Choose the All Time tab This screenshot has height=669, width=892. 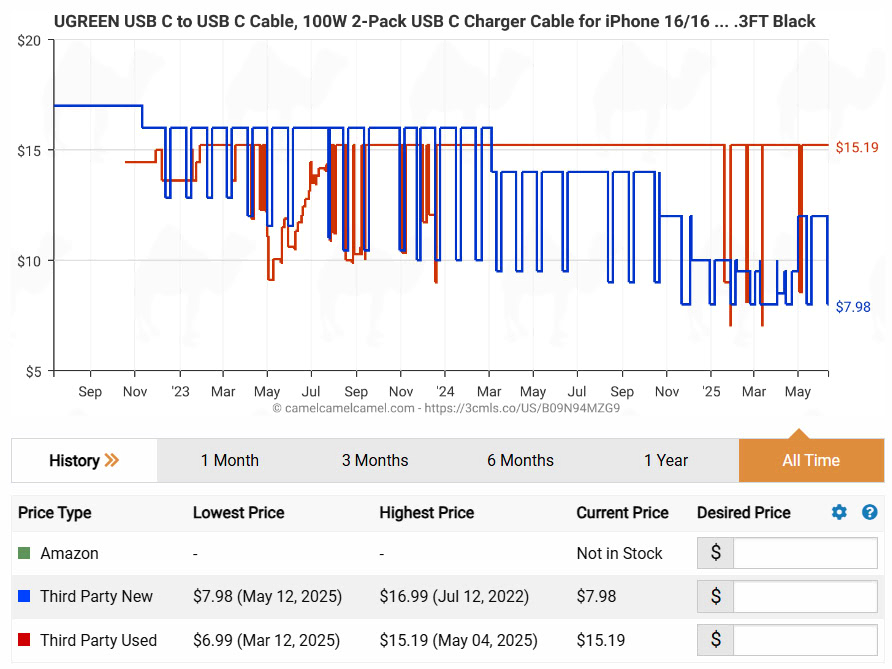click(x=811, y=460)
